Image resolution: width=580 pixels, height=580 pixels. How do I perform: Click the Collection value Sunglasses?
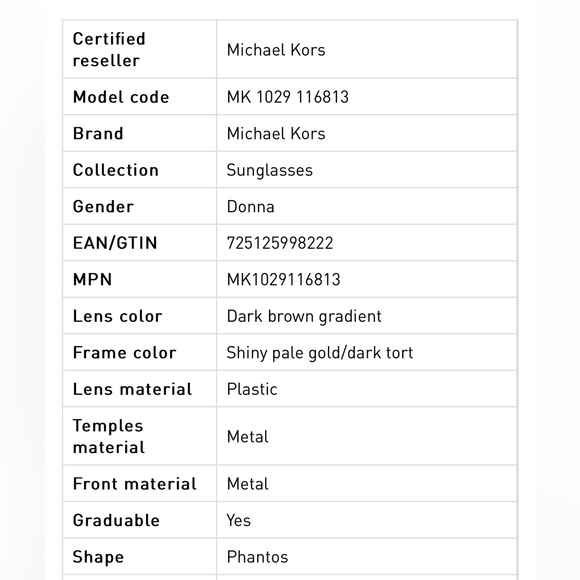coord(270,170)
